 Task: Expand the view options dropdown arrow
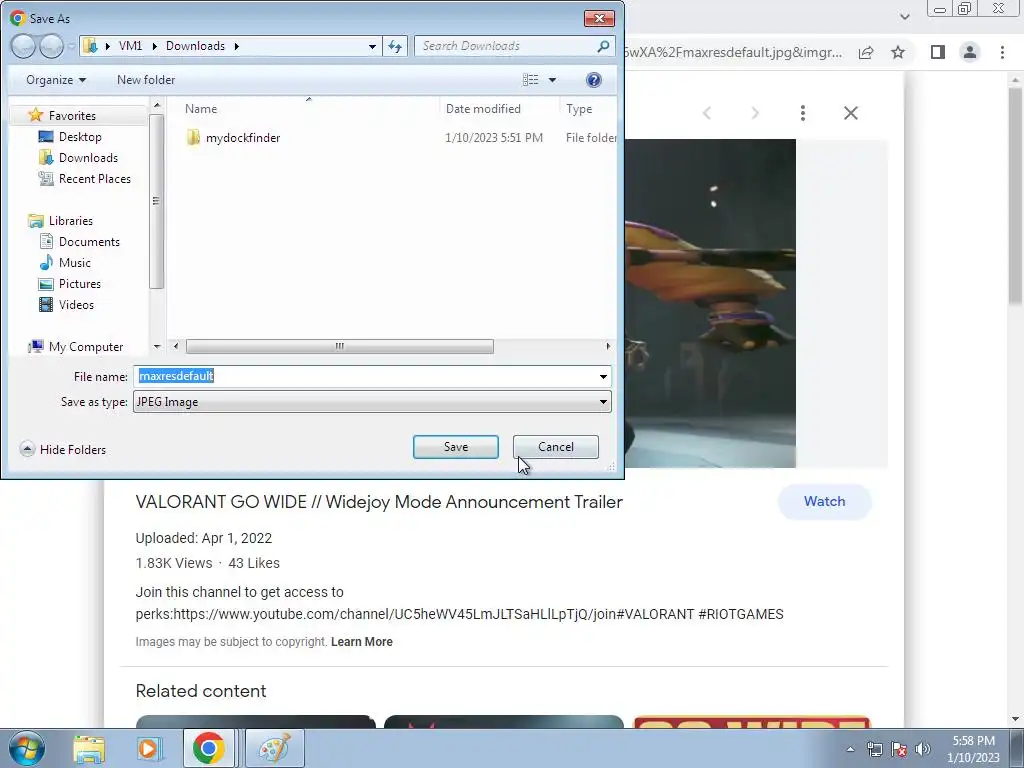(x=552, y=80)
